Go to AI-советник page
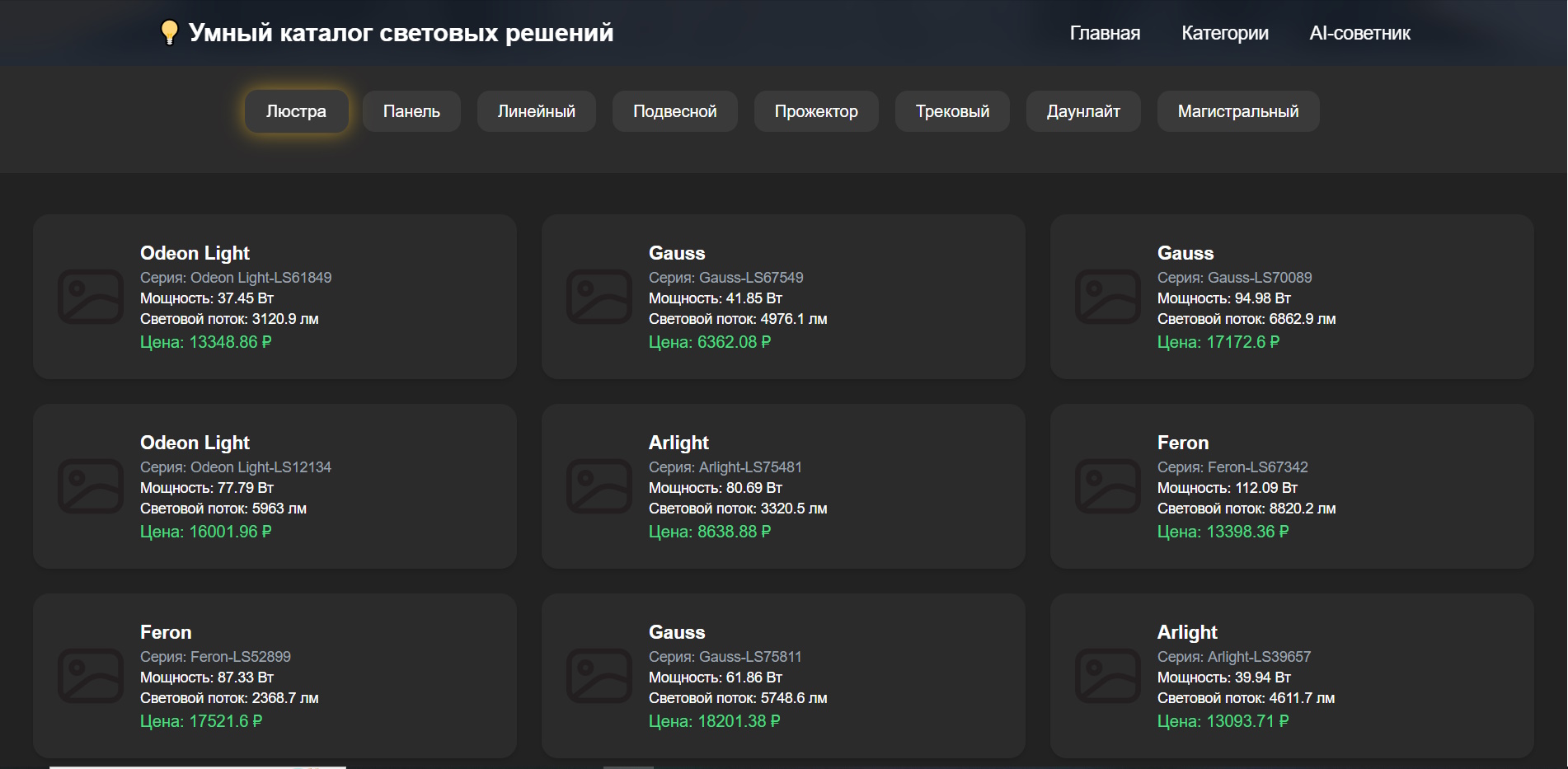Screen dimensions: 1568x769 point(1359,33)
